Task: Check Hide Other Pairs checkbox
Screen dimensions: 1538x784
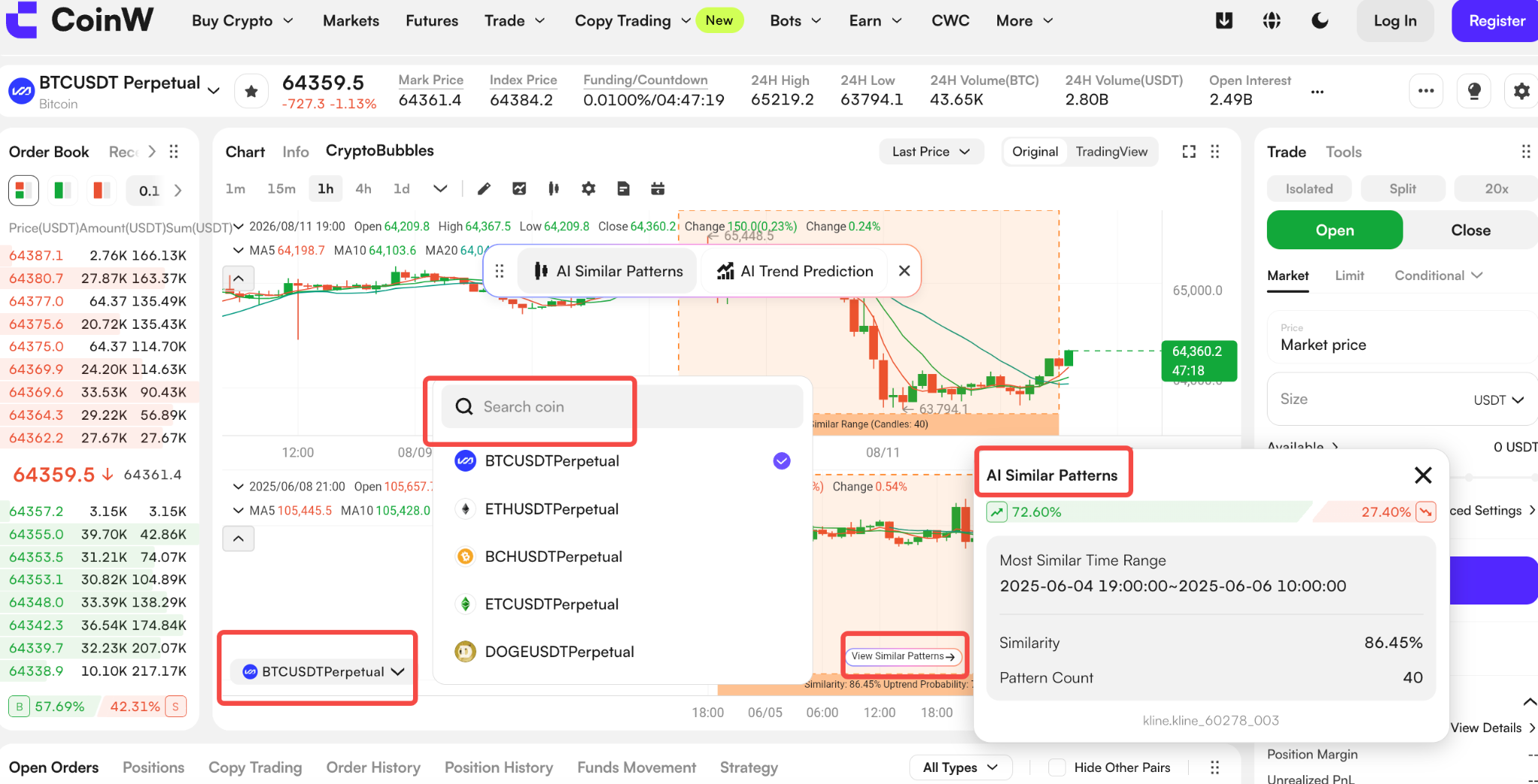Action: 1057,767
